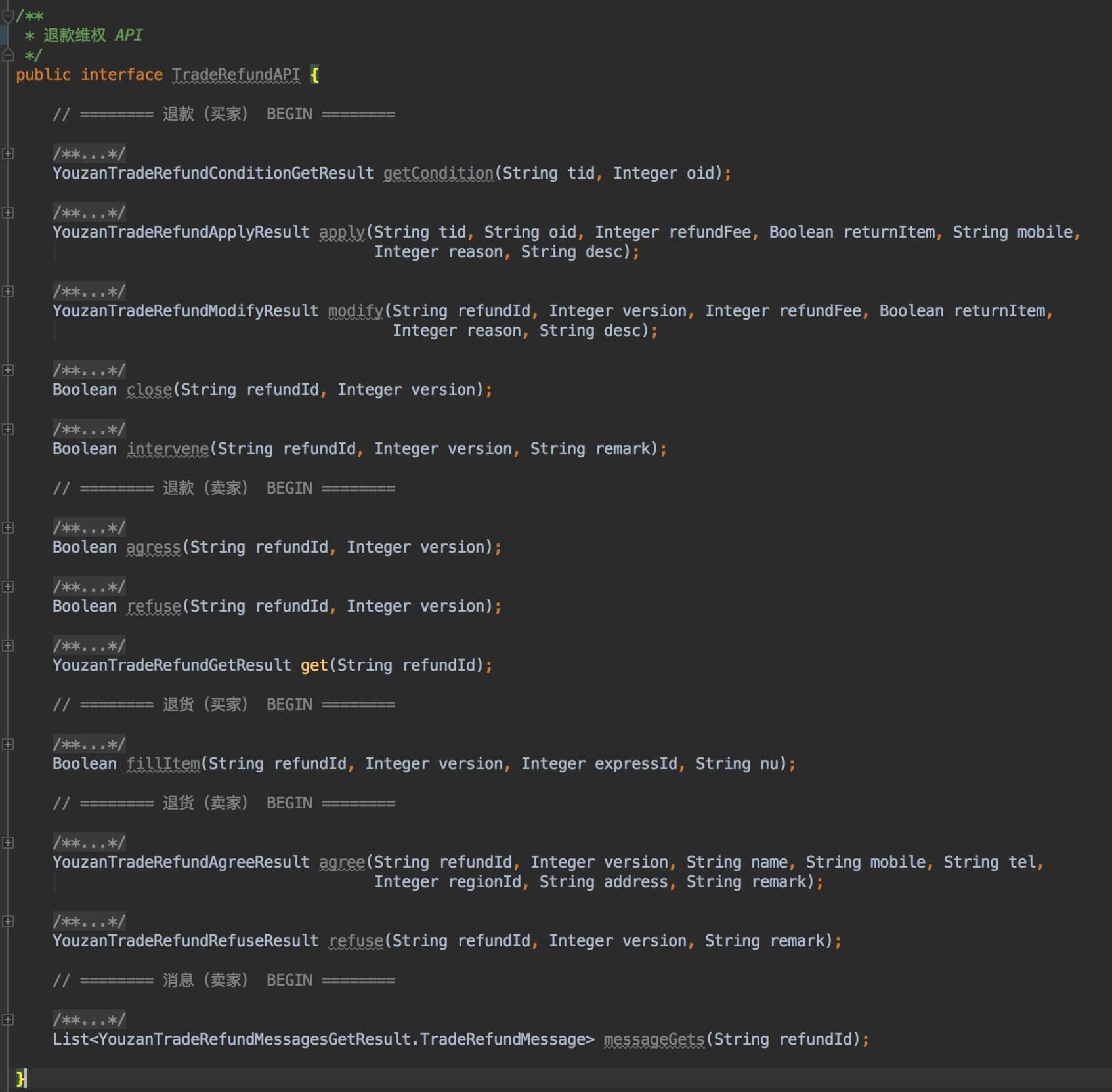
Task: Click the 'interface' keyword
Action: pos(121,75)
